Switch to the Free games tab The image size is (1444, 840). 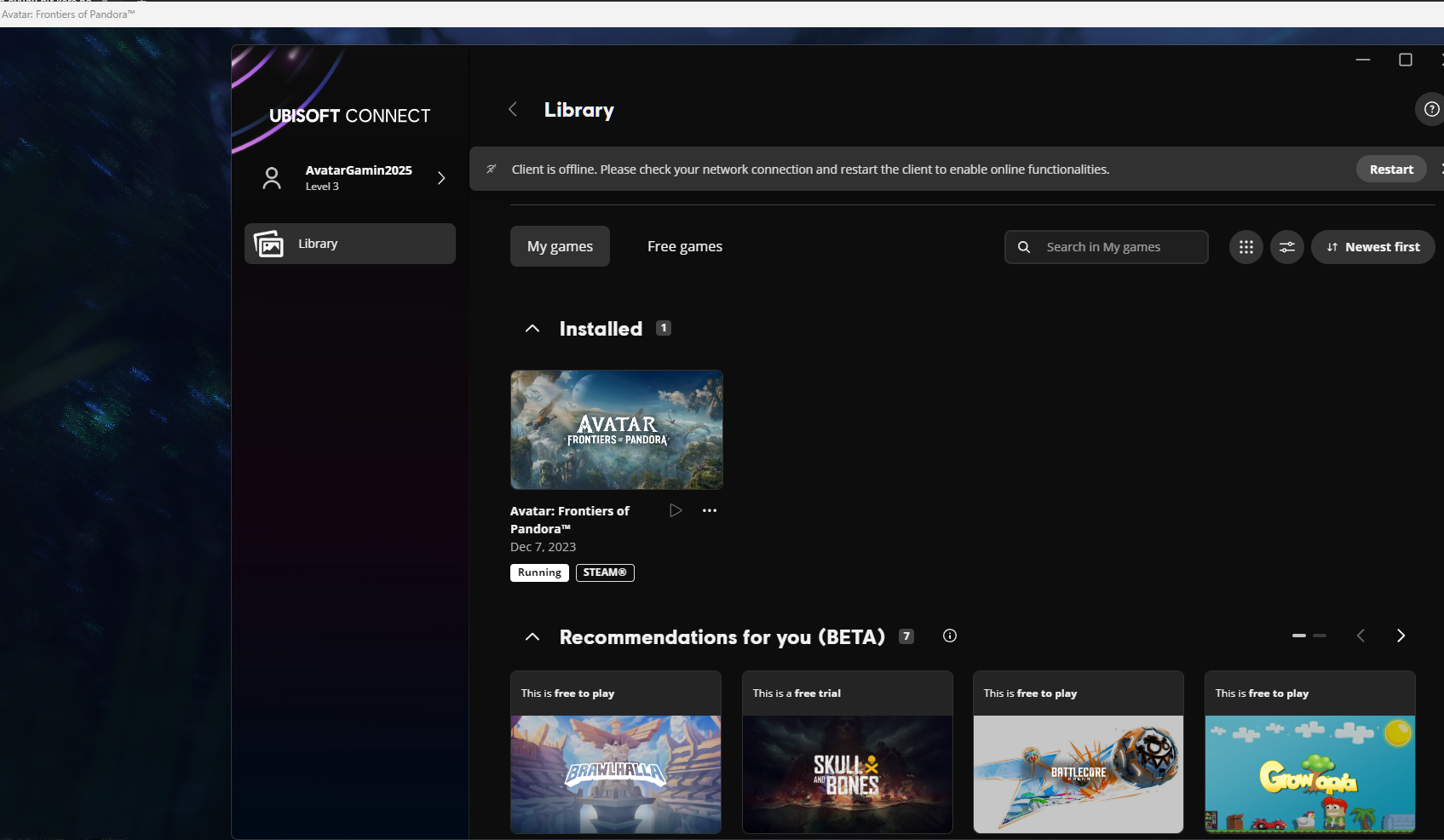coord(685,246)
